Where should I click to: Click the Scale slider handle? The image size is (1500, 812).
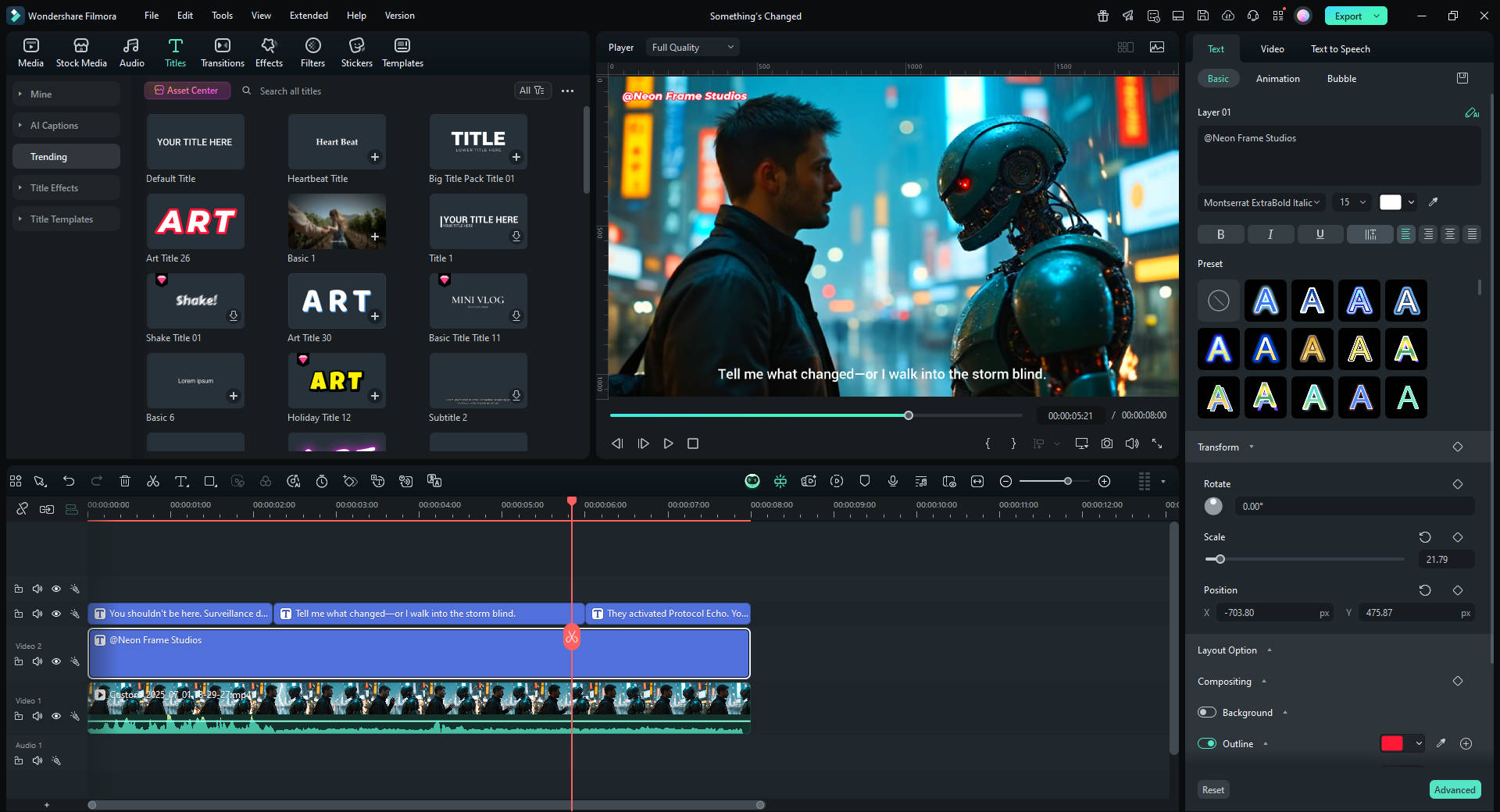click(1220, 559)
